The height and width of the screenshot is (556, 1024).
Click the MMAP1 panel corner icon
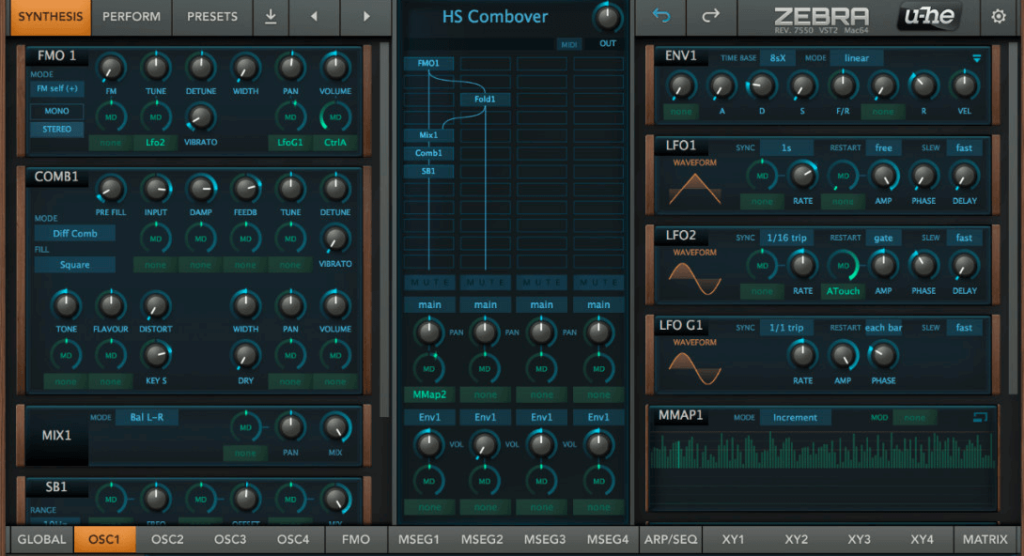pyautogui.click(x=979, y=417)
